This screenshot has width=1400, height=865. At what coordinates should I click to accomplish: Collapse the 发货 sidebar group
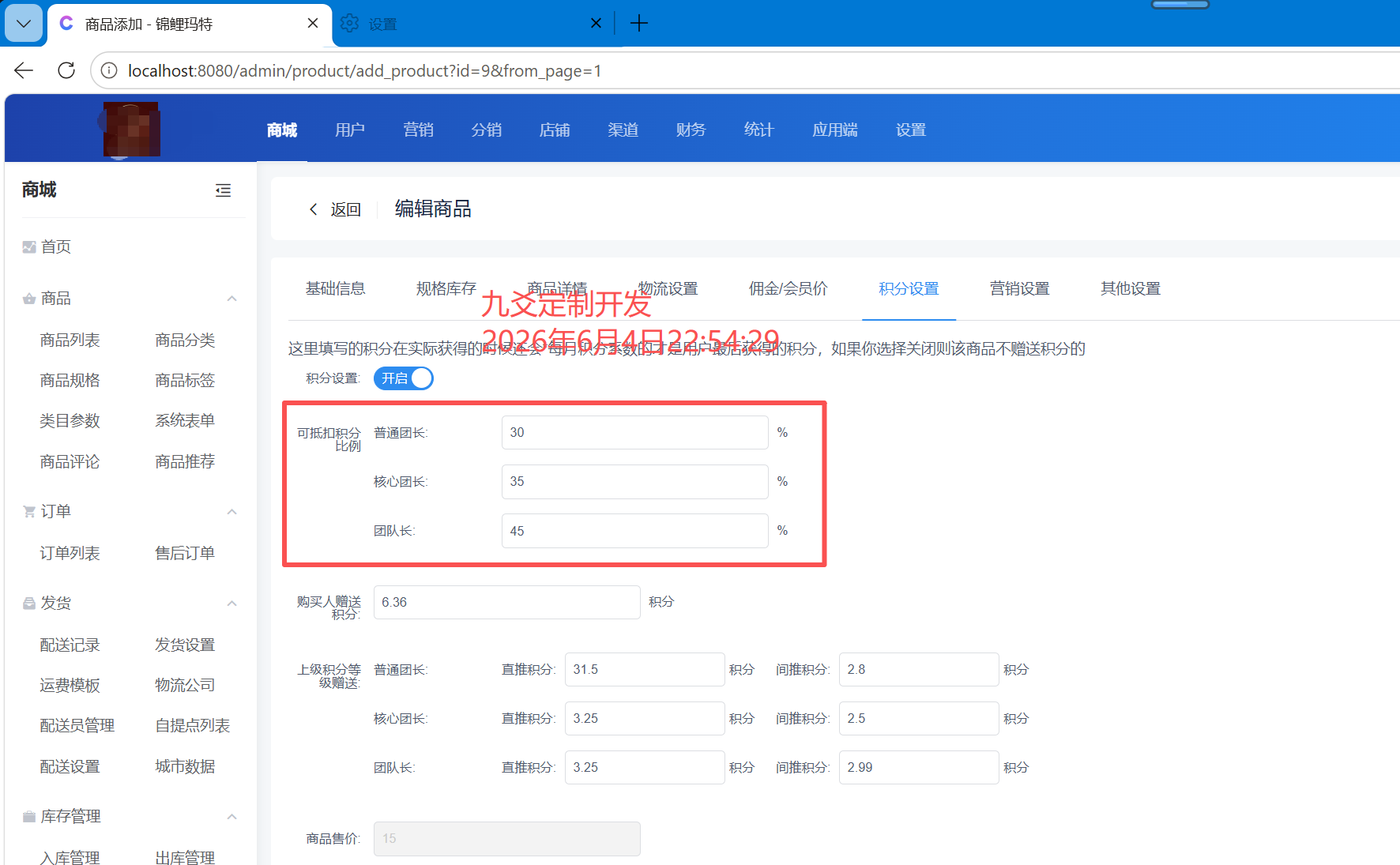pos(231,604)
